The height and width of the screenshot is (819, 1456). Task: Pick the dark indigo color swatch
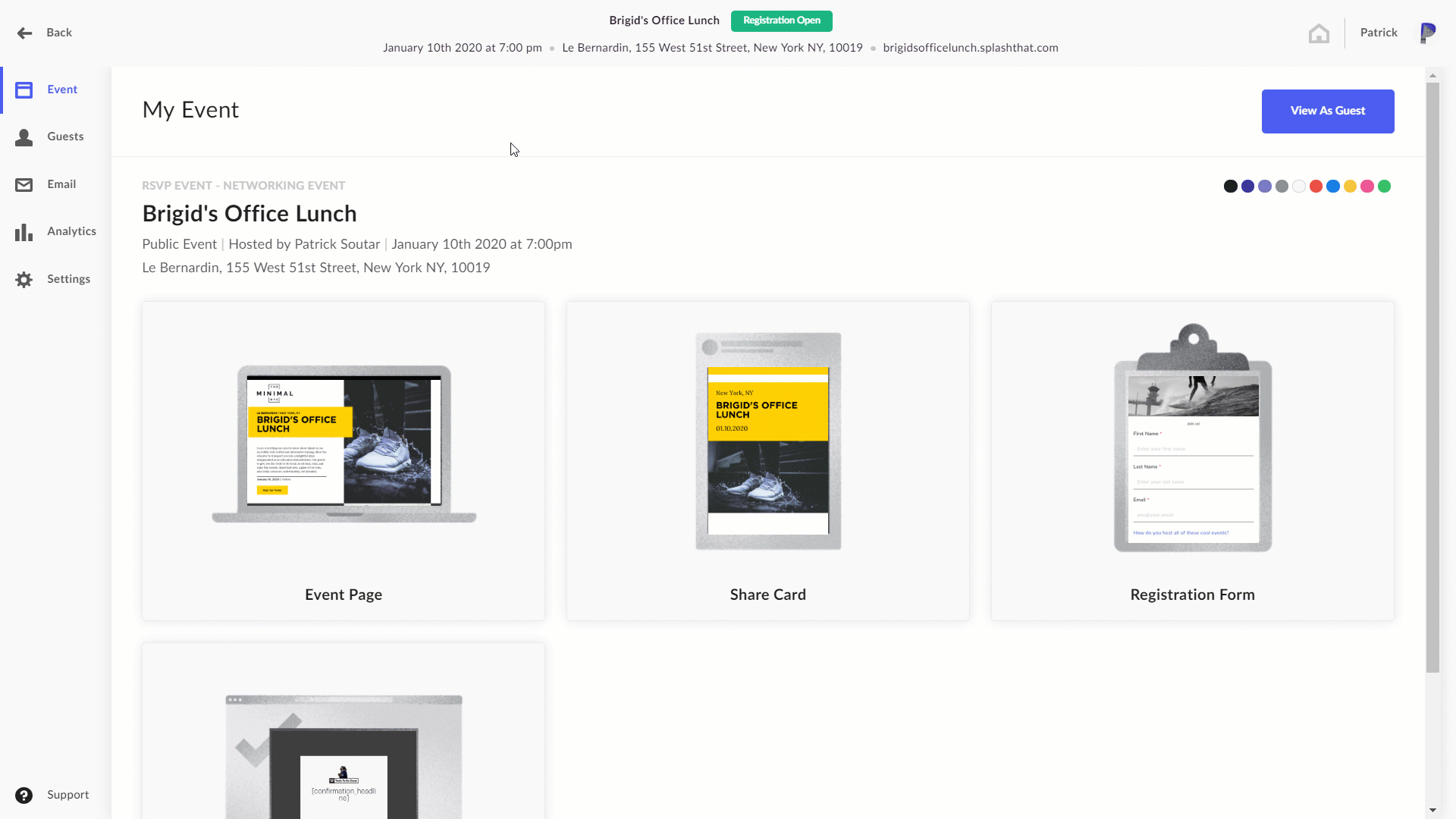click(x=1247, y=187)
